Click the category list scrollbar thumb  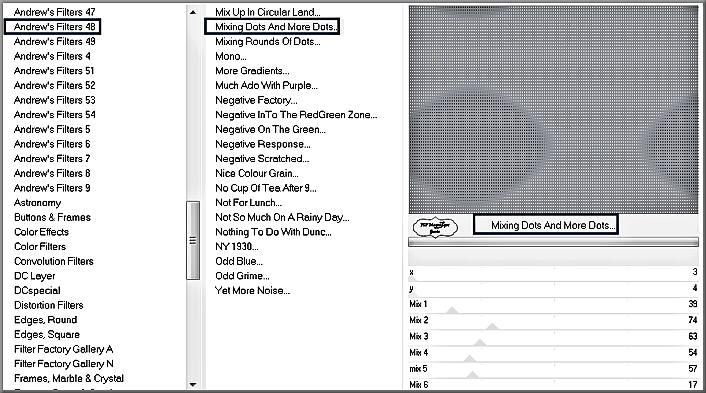point(193,240)
